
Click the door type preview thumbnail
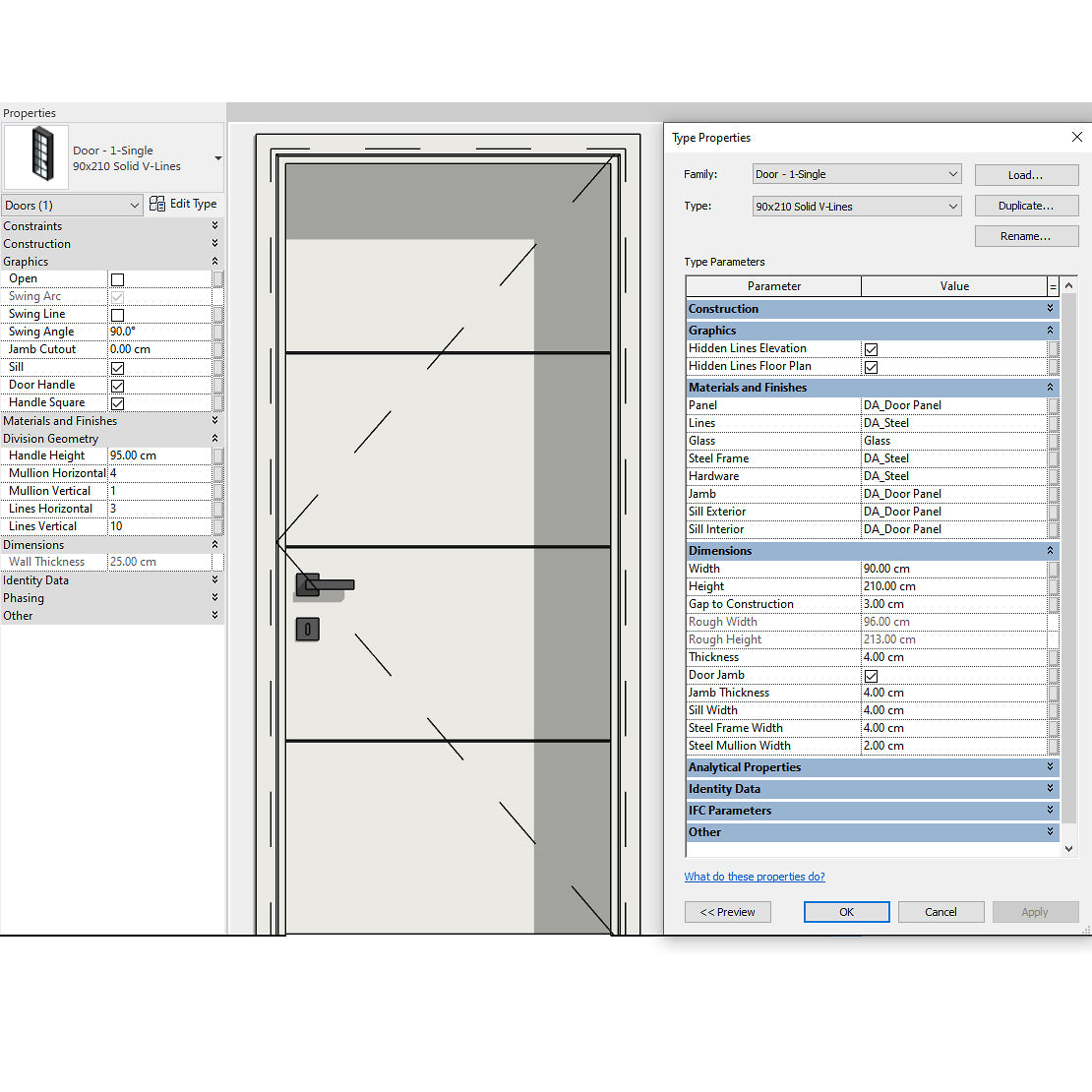tap(35, 157)
